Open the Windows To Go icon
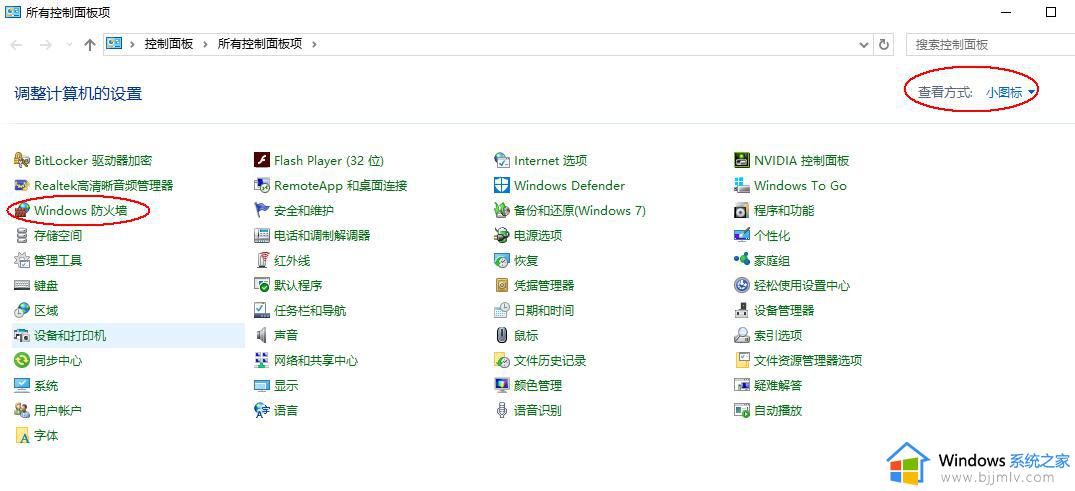The height and width of the screenshot is (491, 1075). click(x=742, y=185)
